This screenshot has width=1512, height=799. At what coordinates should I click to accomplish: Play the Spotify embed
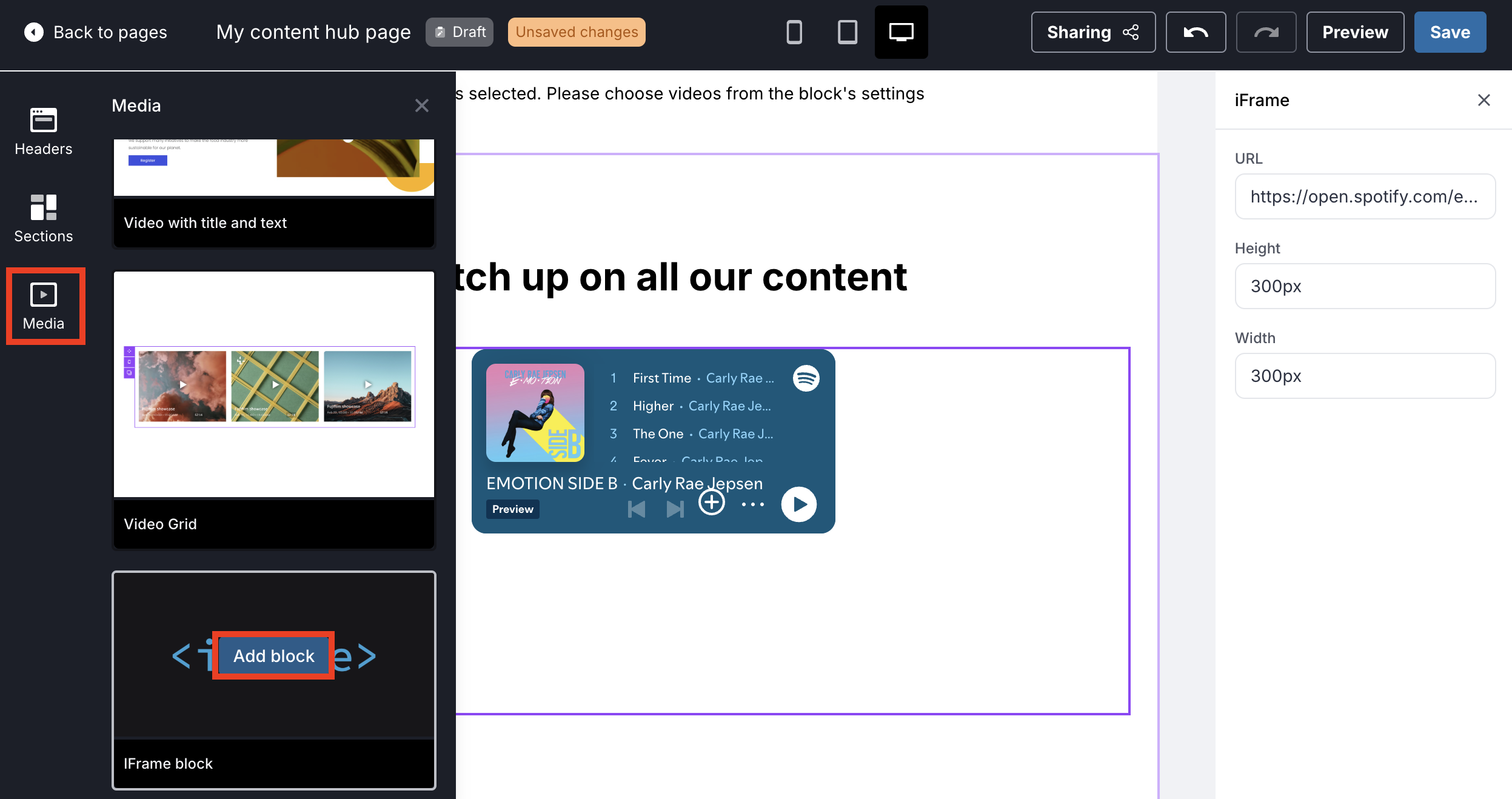click(799, 504)
